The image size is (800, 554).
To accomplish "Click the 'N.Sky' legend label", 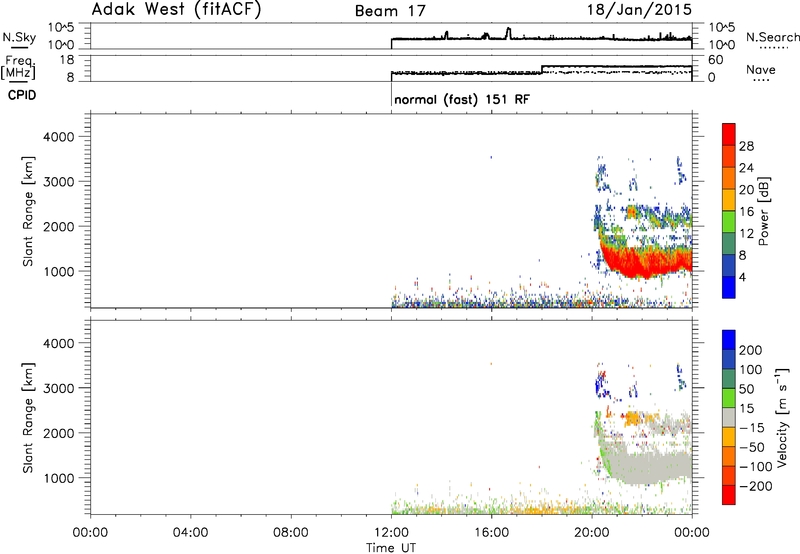I will pos(19,37).
